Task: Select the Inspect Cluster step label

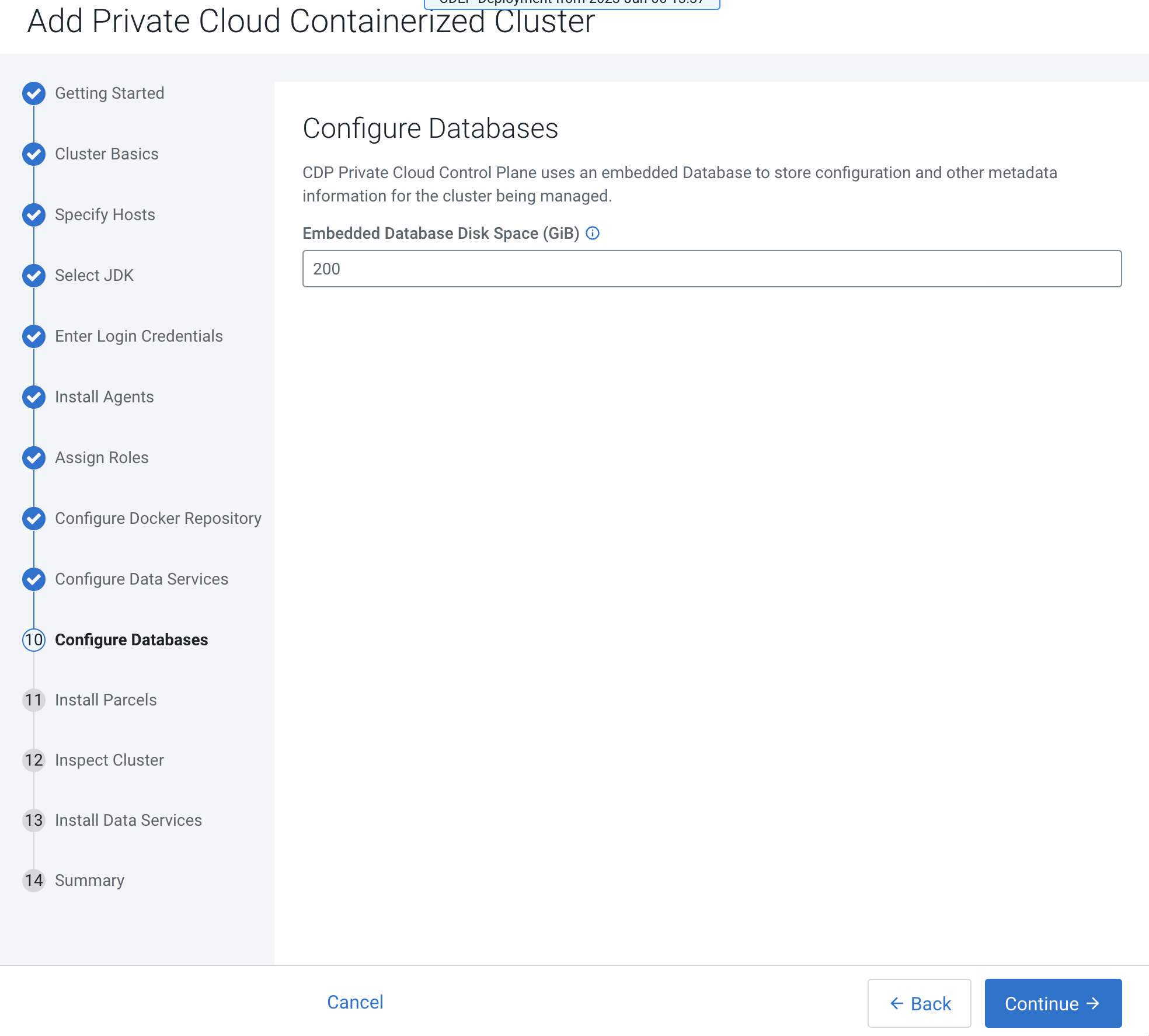Action: 109,760
